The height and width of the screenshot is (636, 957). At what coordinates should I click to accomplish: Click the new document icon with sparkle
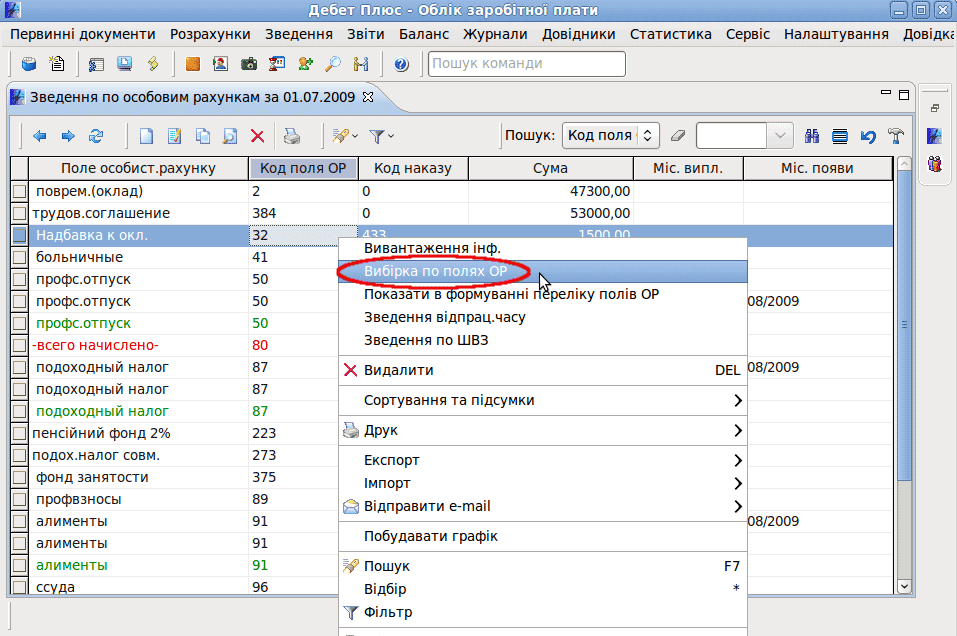coord(57,63)
